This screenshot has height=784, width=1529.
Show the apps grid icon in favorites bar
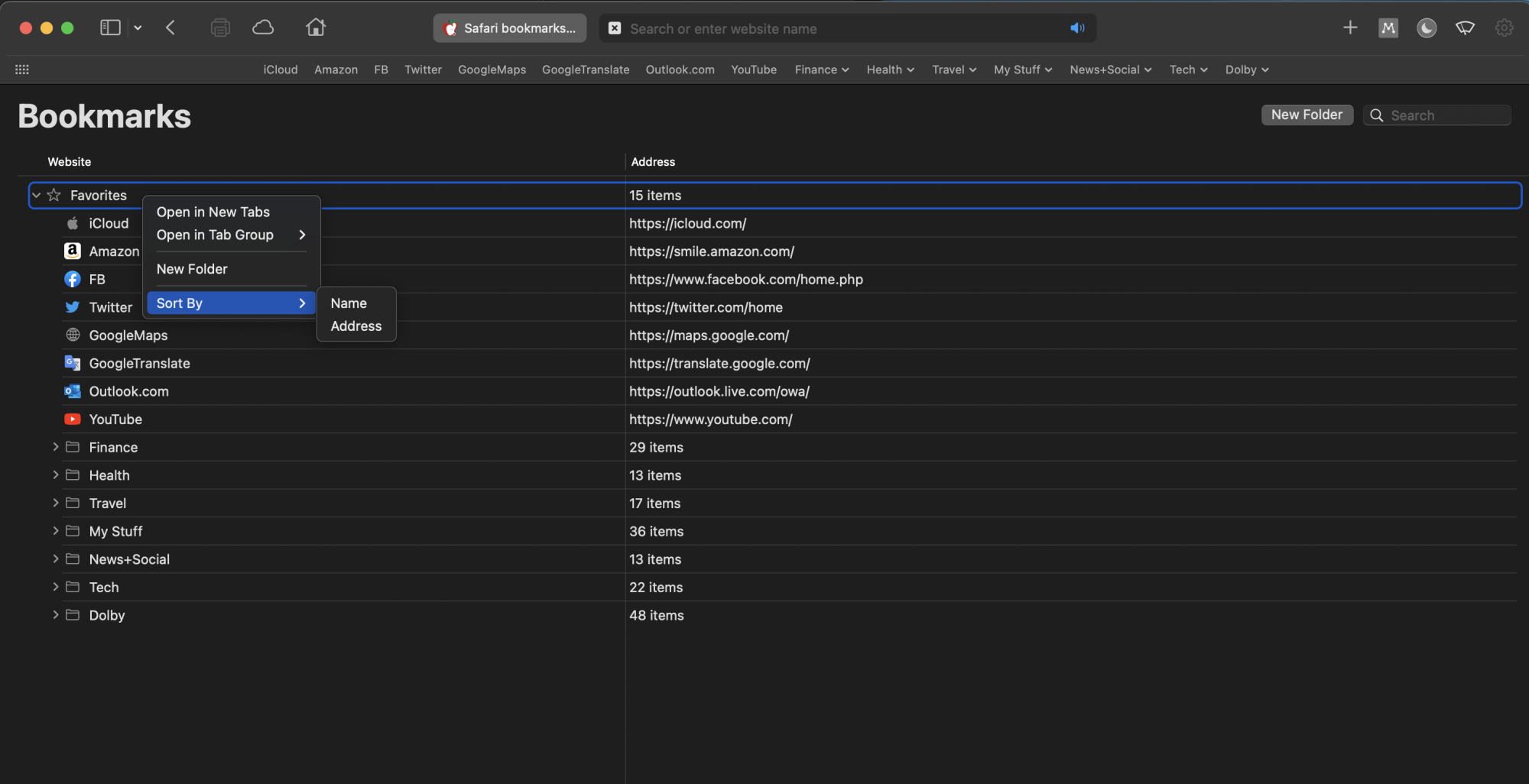(x=22, y=70)
